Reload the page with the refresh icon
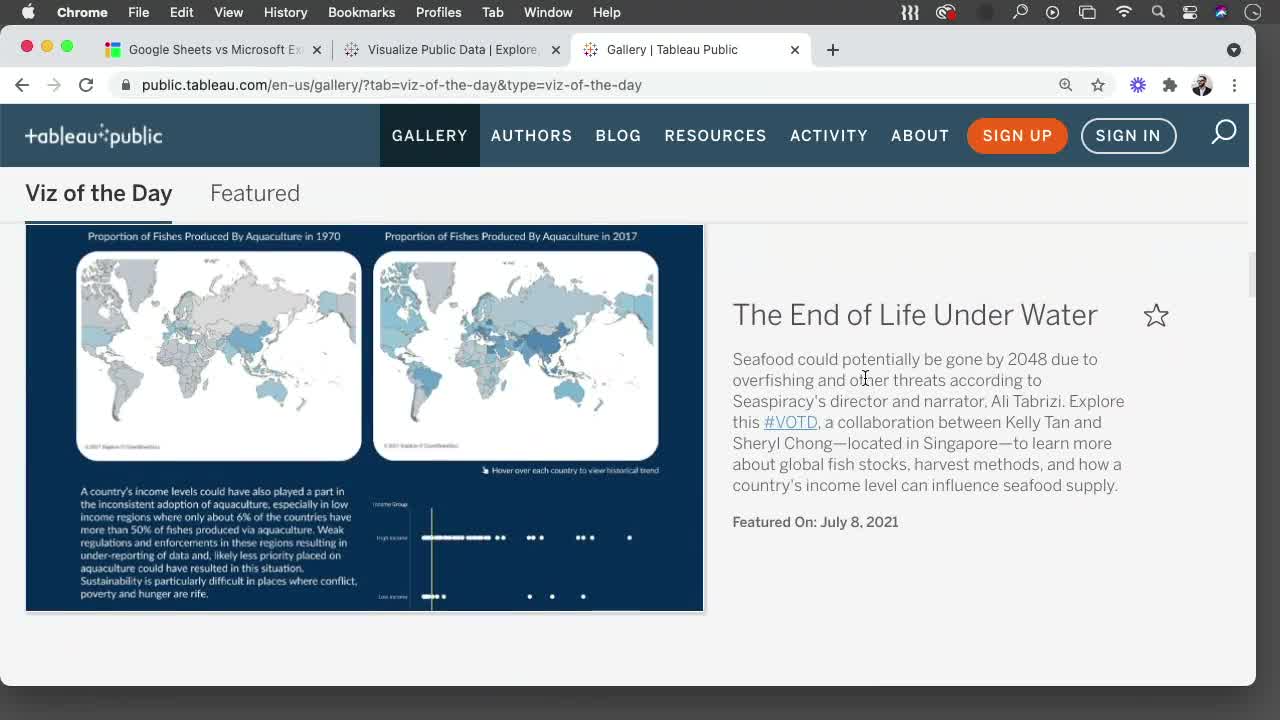 (x=86, y=85)
